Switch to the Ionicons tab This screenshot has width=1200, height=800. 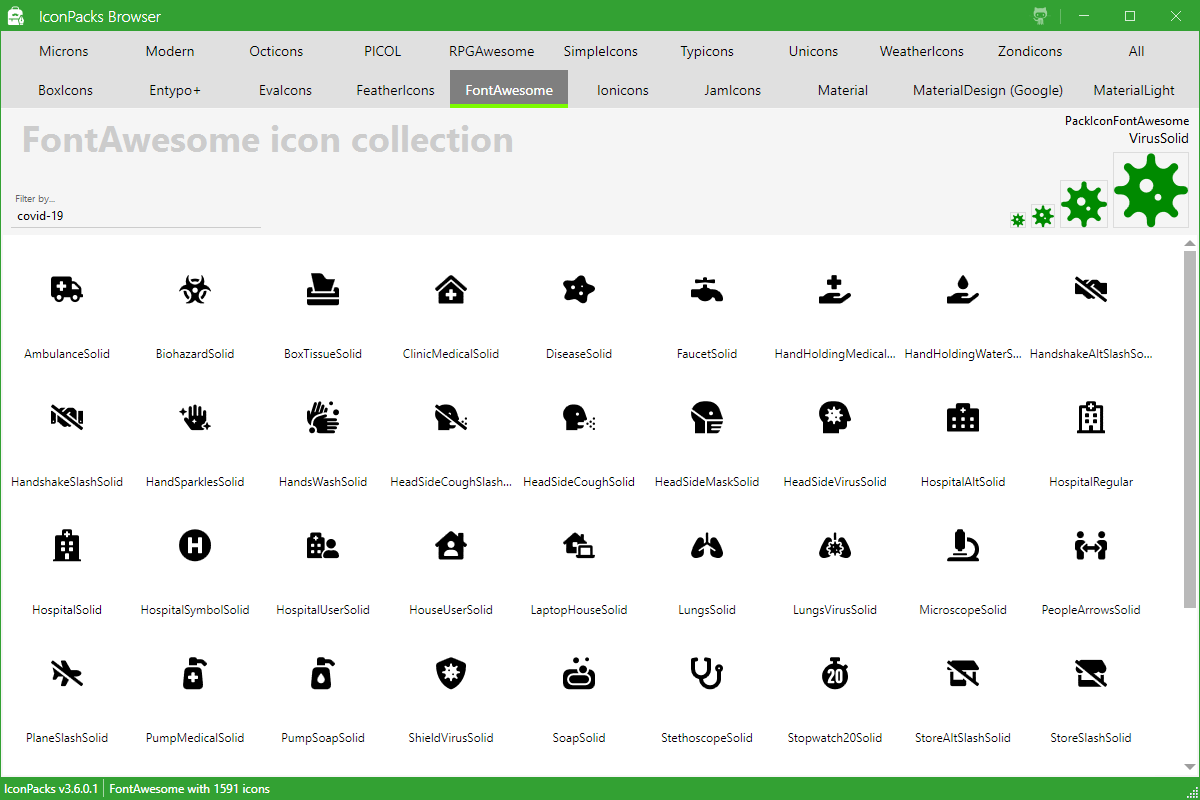[x=623, y=90]
